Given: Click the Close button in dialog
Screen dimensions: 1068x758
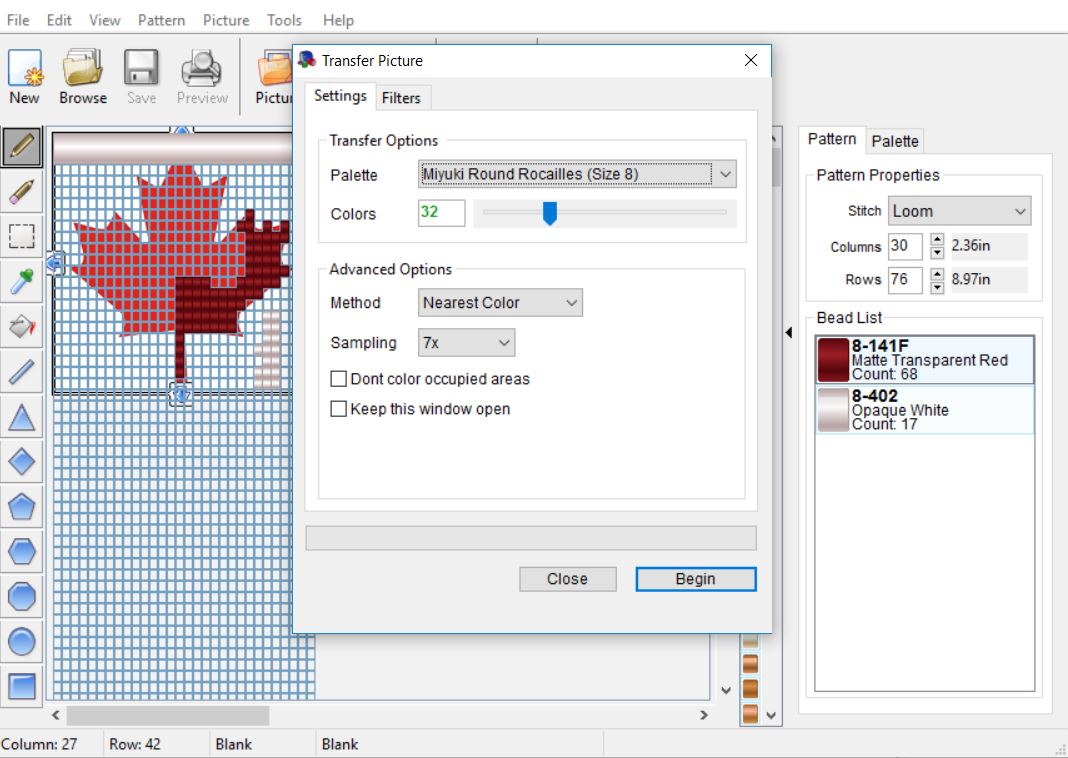Looking at the screenshot, I should (567, 579).
